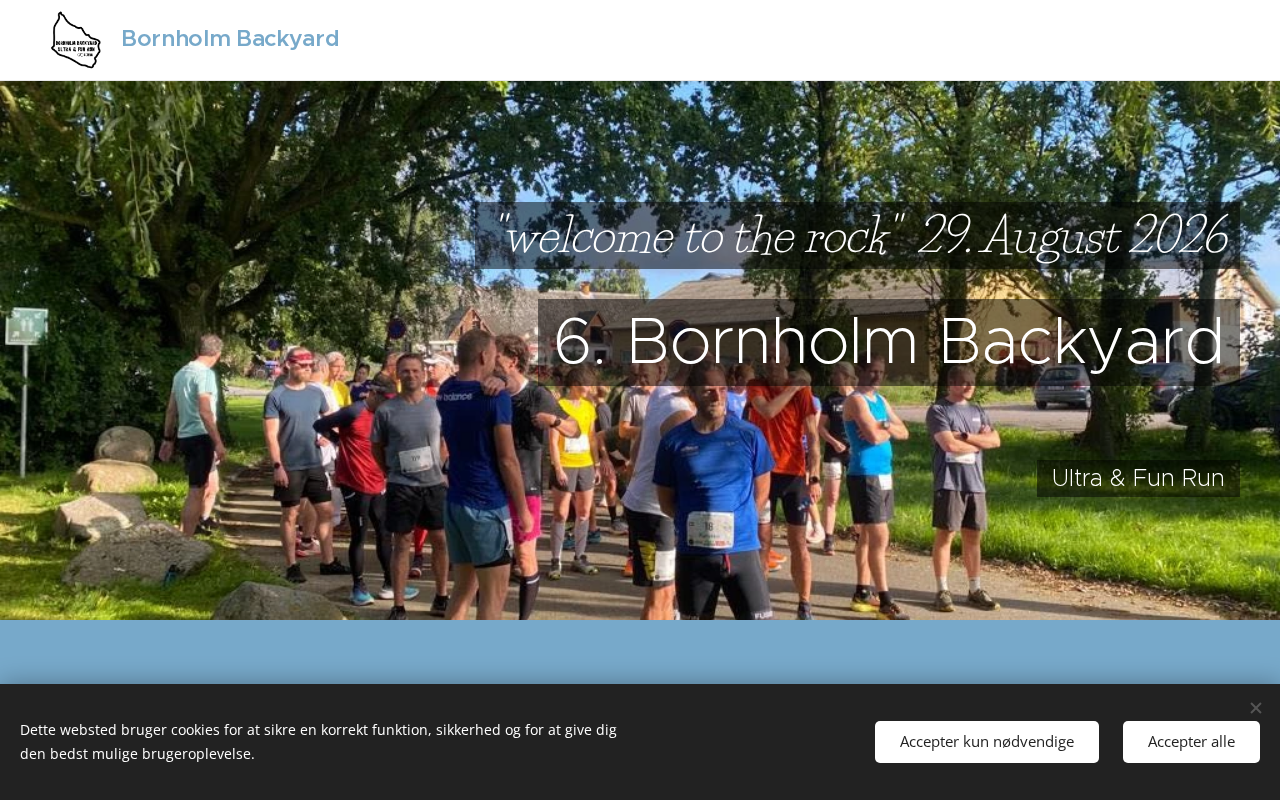
Task: Click the cookie notice paragraph text
Action: [x=318, y=742]
